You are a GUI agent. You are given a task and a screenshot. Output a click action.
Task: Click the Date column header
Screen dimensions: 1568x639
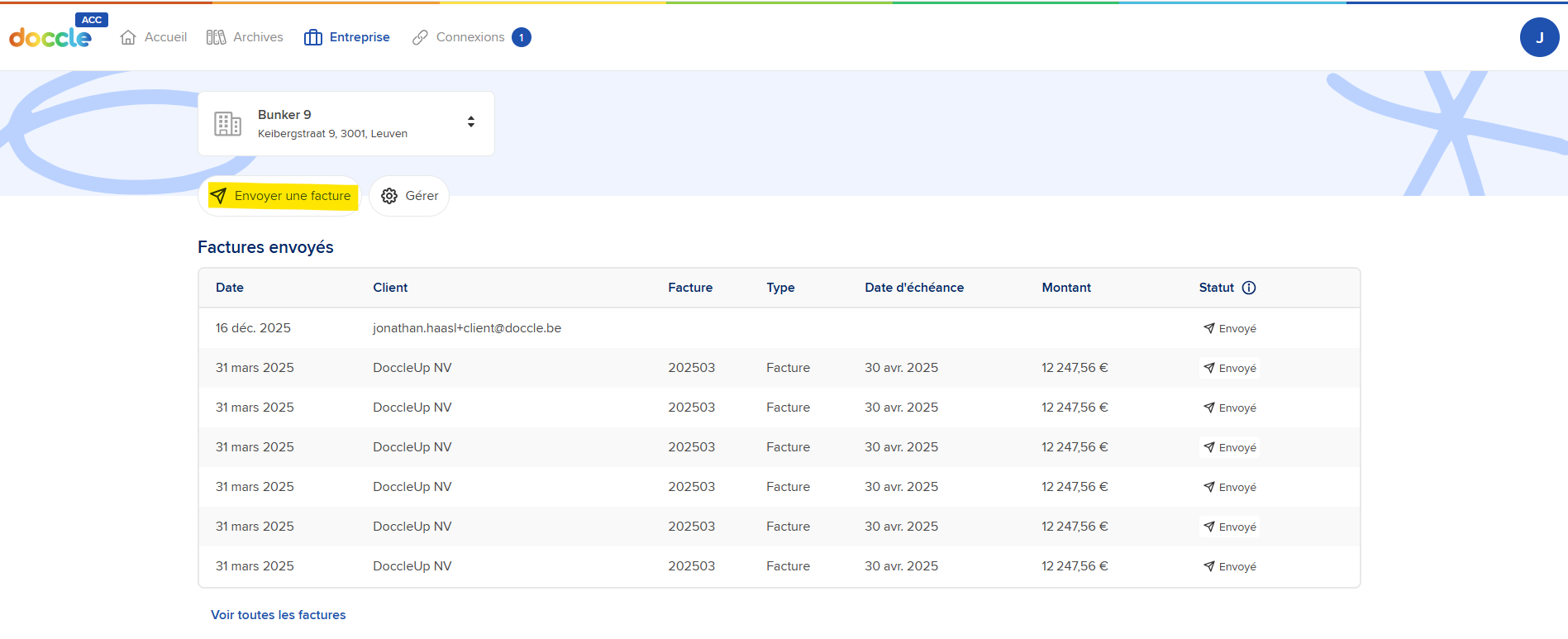pos(230,288)
